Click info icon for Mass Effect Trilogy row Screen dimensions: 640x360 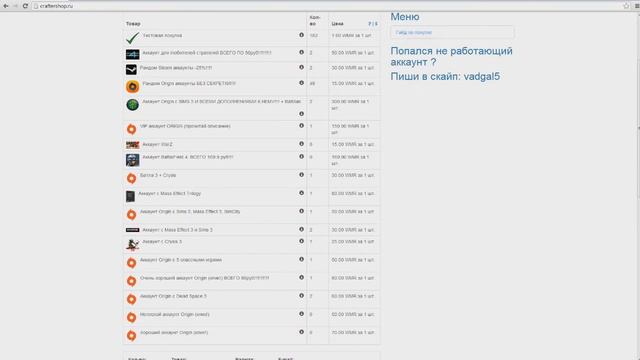(x=301, y=193)
